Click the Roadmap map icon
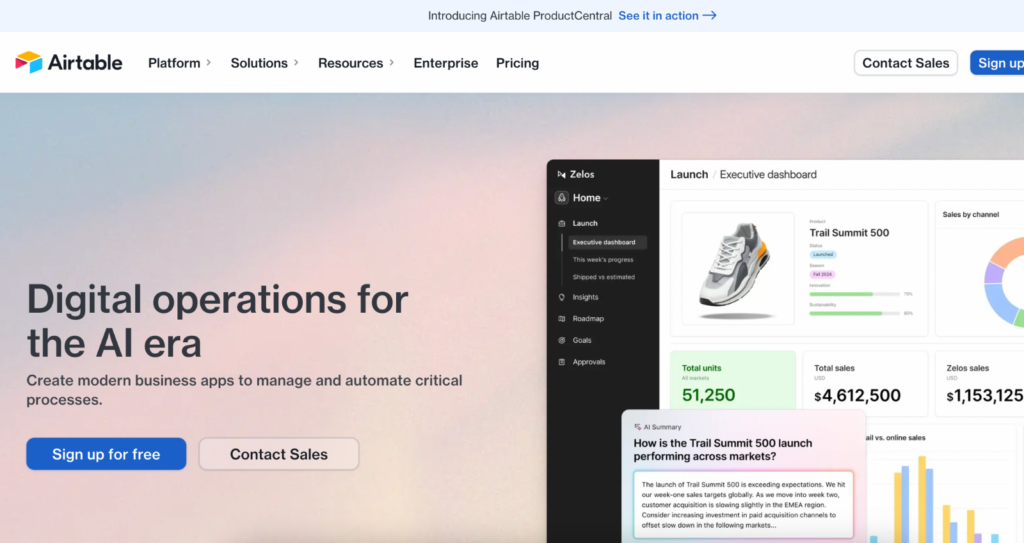1024x543 pixels. (562, 319)
